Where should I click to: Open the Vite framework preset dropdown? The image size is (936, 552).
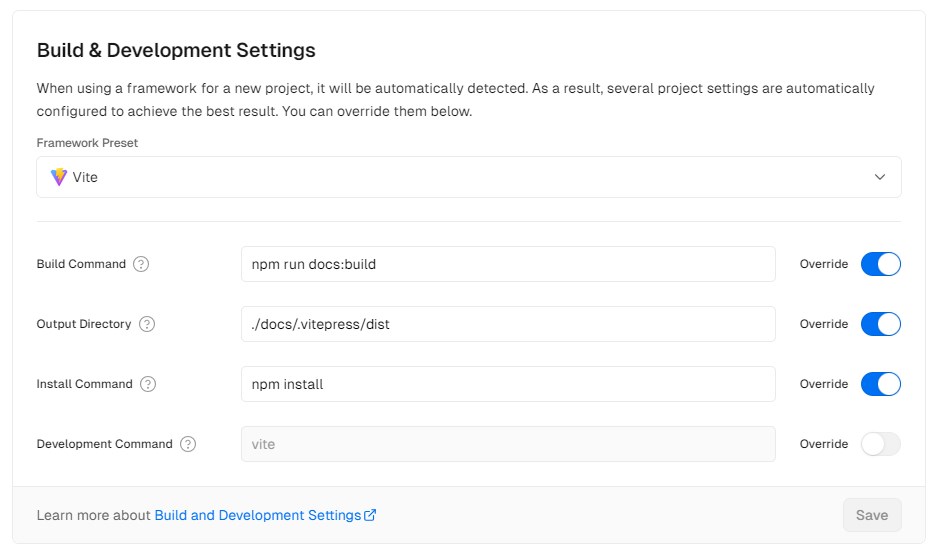(x=469, y=177)
